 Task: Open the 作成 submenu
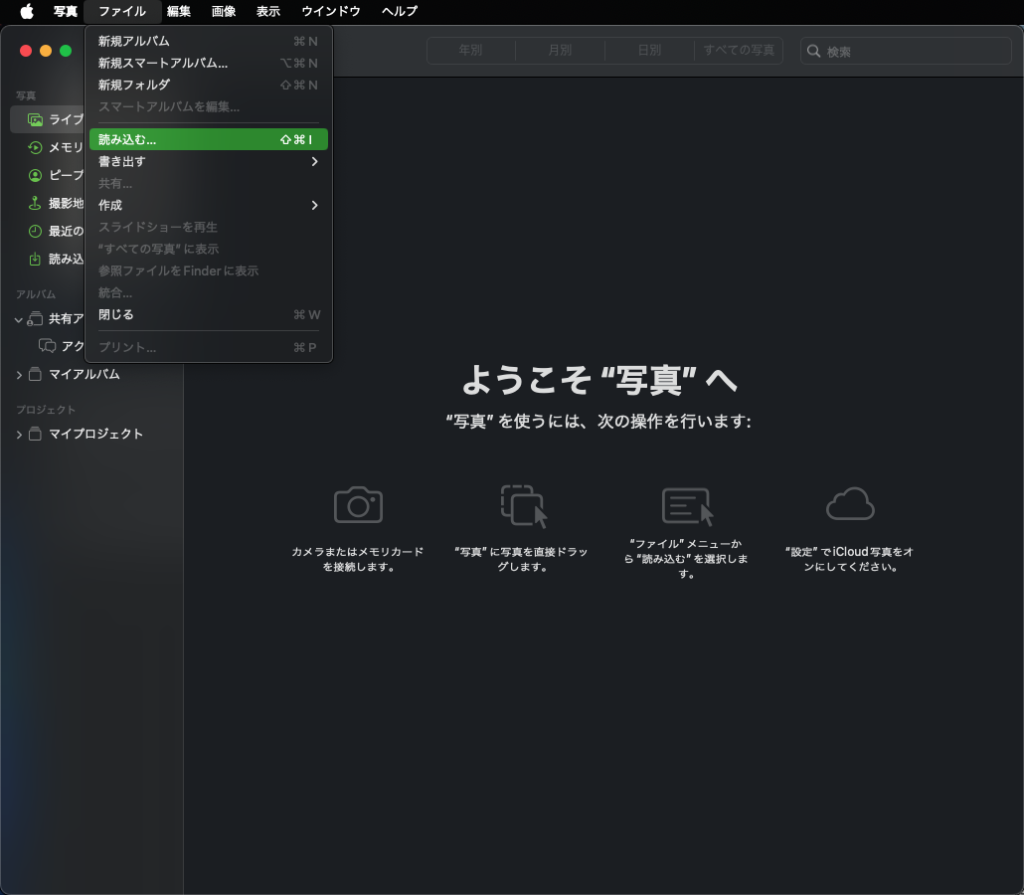click(x=208, y=205)
